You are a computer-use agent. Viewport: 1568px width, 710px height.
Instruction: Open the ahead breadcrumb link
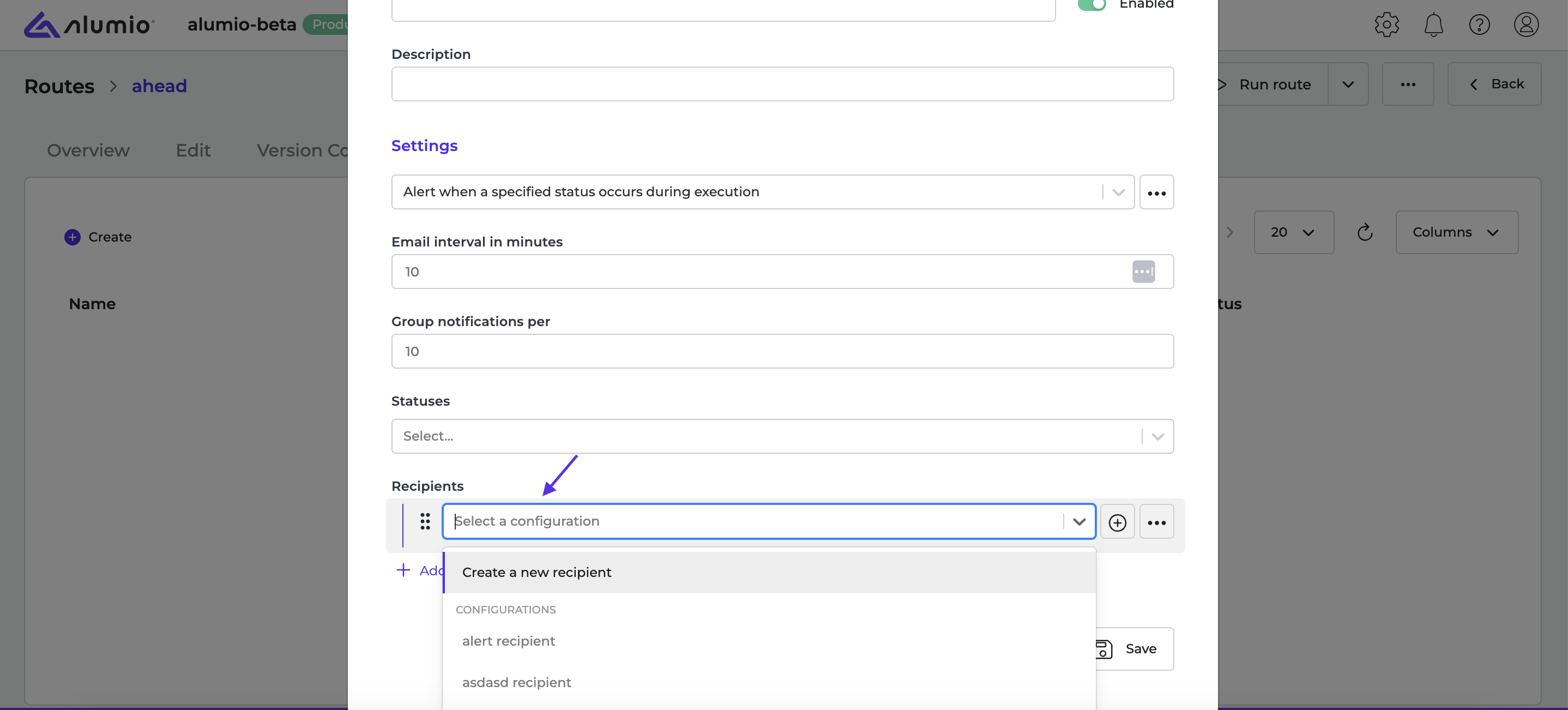[x=159, y=87]
